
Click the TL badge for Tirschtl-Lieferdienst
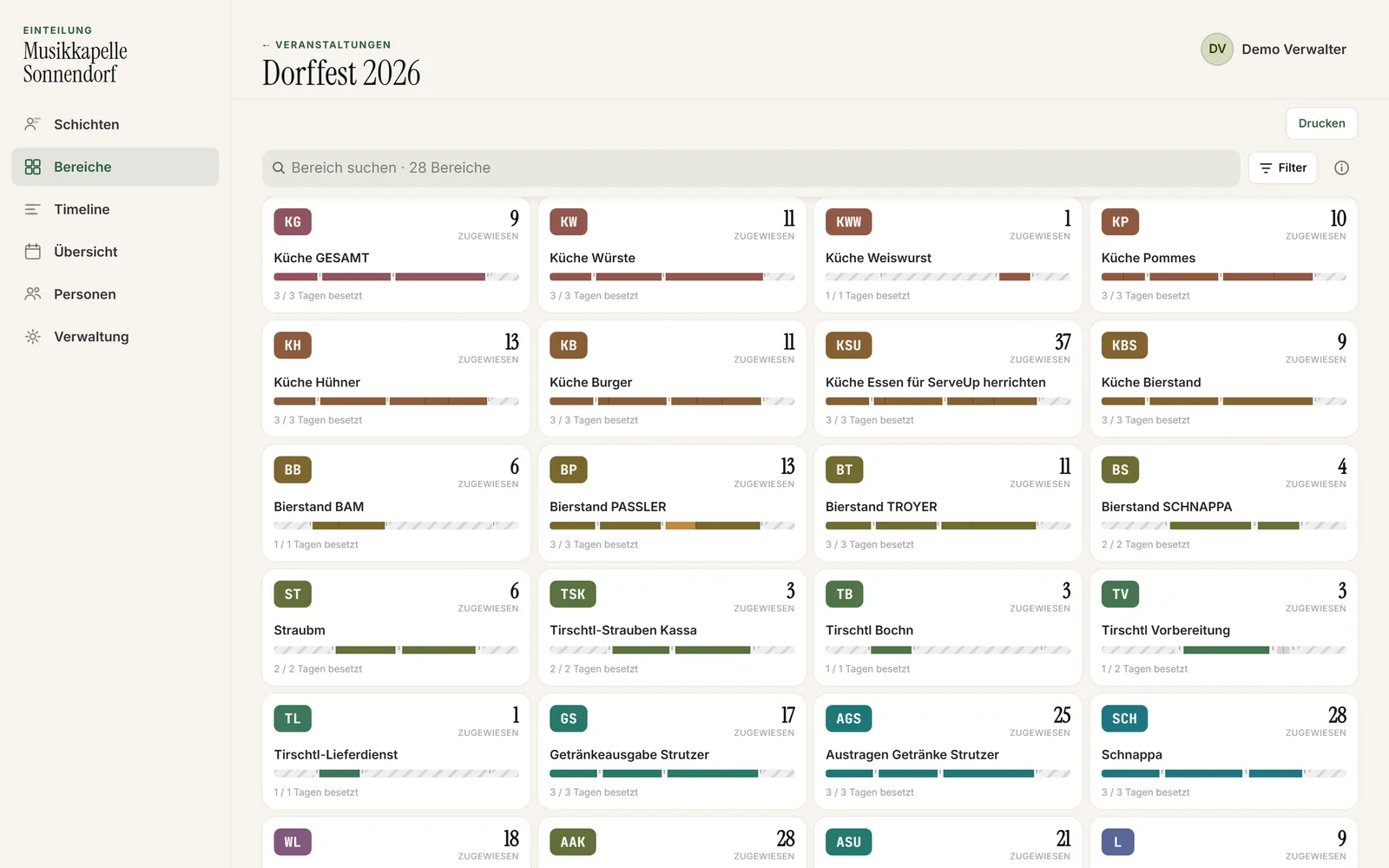pyautogui.click(x=293, y=719)
